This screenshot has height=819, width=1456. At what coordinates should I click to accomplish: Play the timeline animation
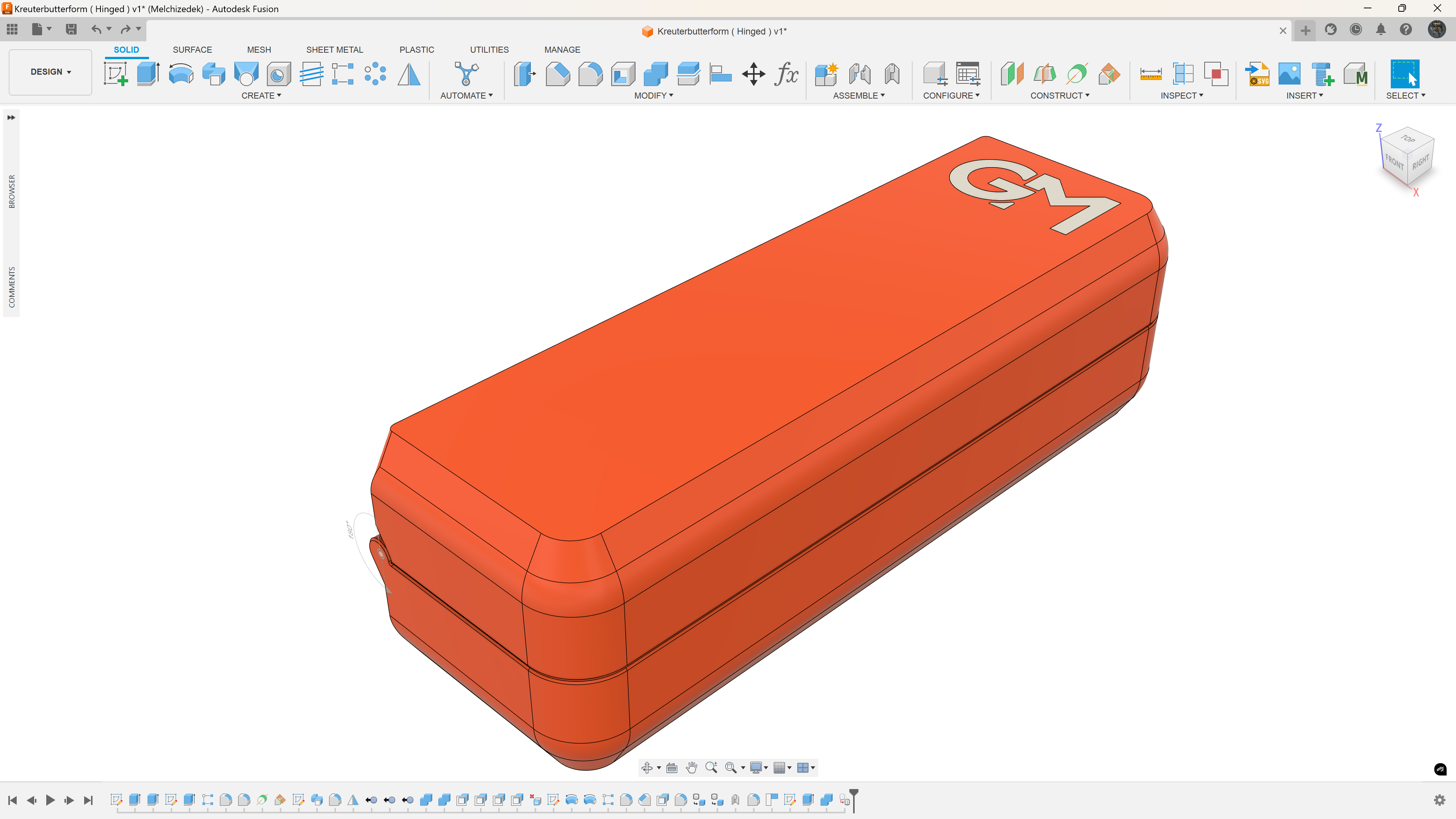(50, 800)
